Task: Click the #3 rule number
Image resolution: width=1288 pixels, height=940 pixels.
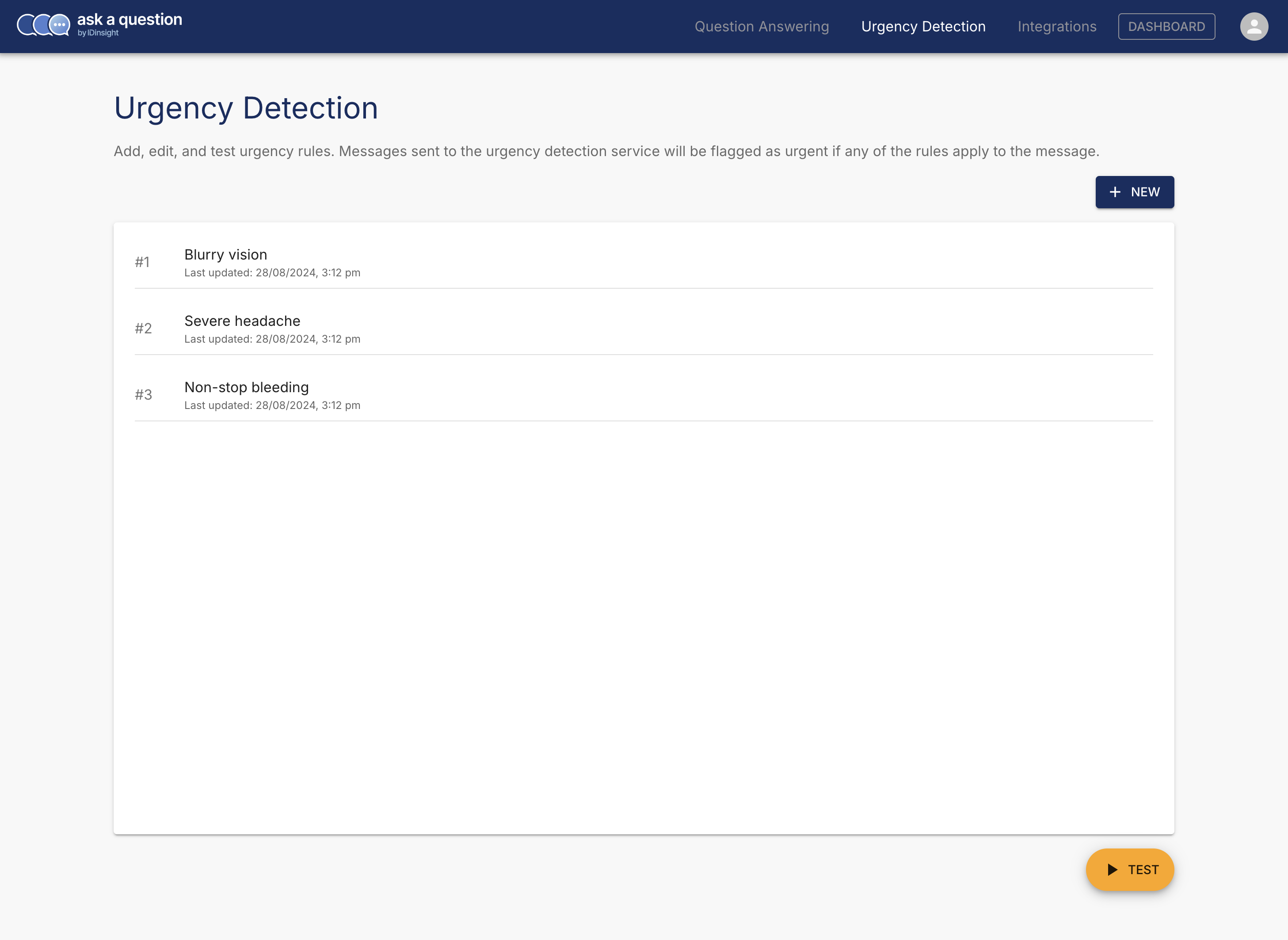Action: (x=143, y=395)
